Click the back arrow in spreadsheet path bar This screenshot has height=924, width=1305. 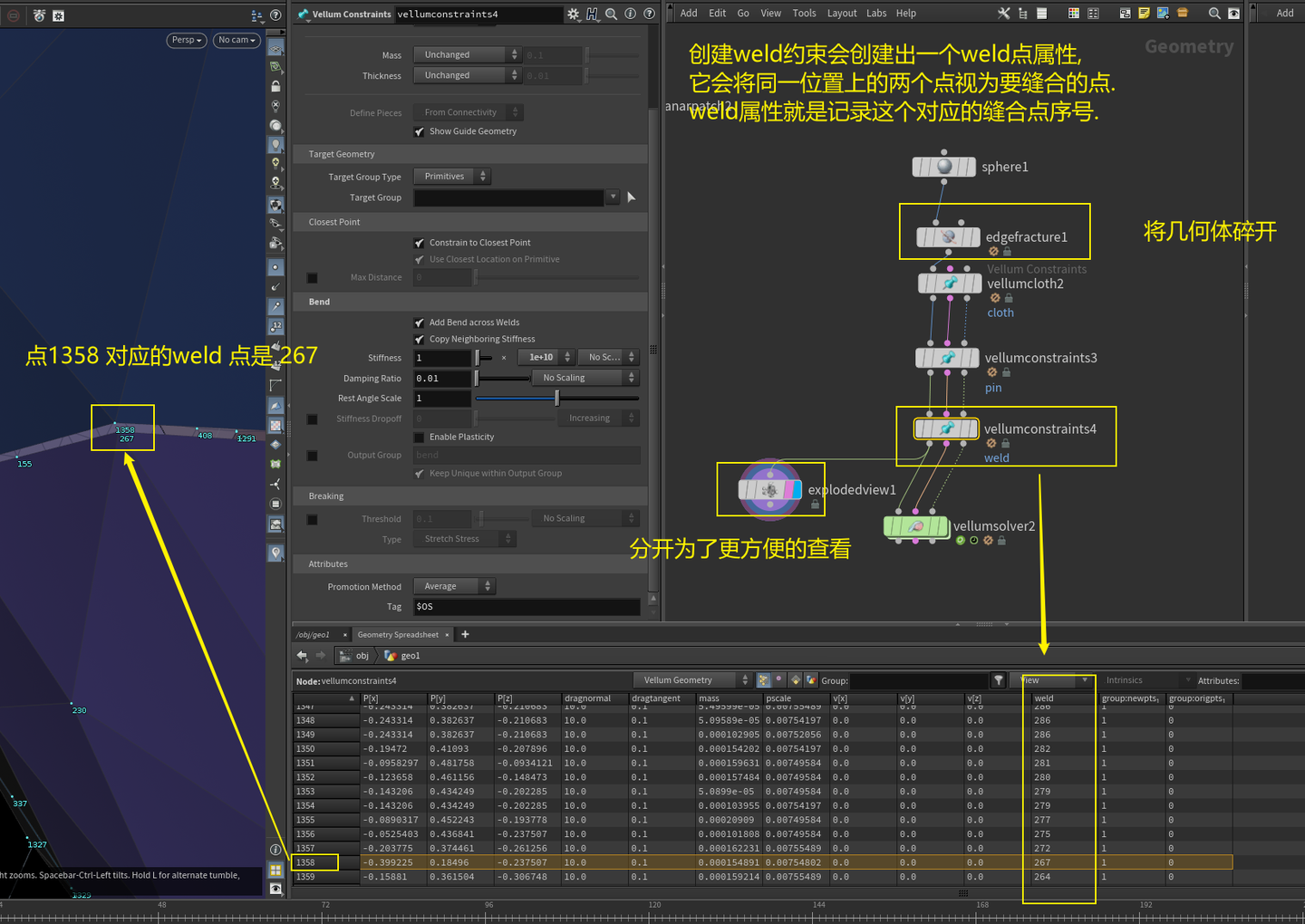(302, 656)
